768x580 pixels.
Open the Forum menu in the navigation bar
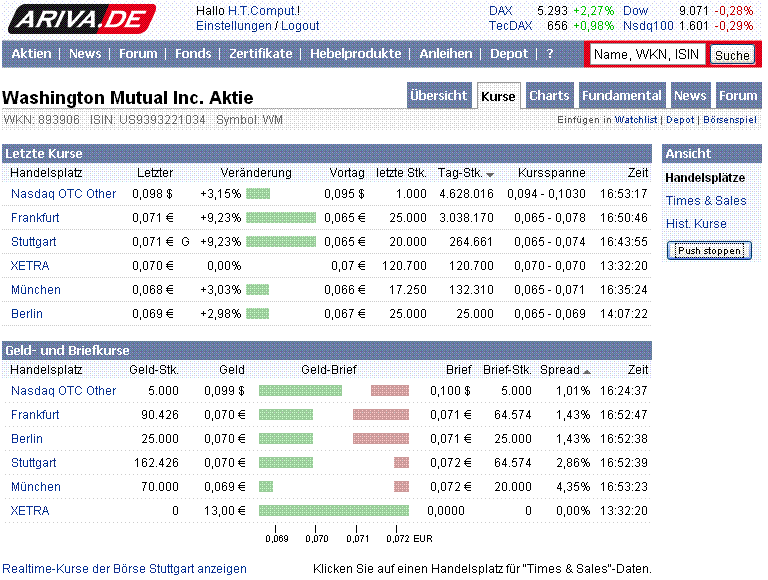138,53
